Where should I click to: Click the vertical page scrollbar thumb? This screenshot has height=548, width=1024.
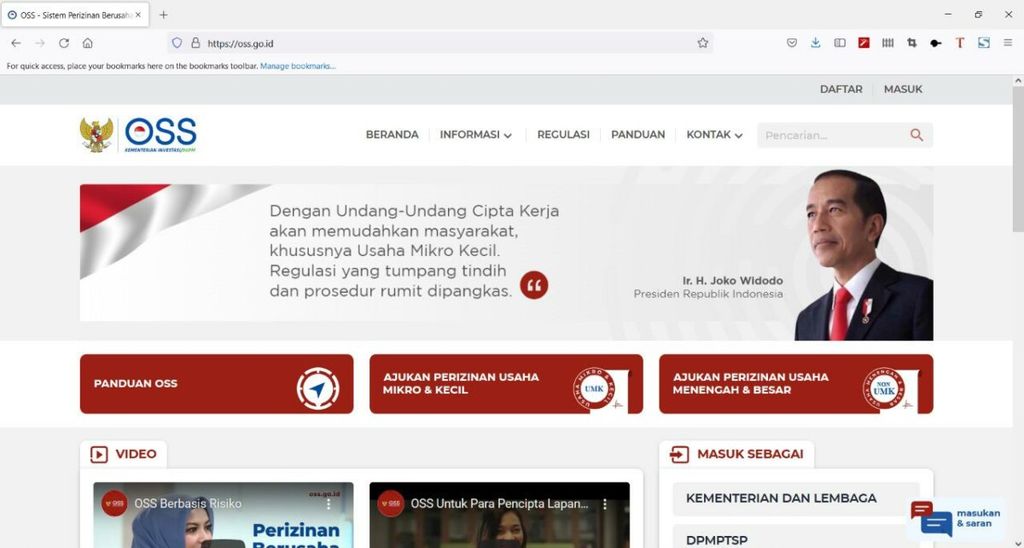tap(1018, 159)
